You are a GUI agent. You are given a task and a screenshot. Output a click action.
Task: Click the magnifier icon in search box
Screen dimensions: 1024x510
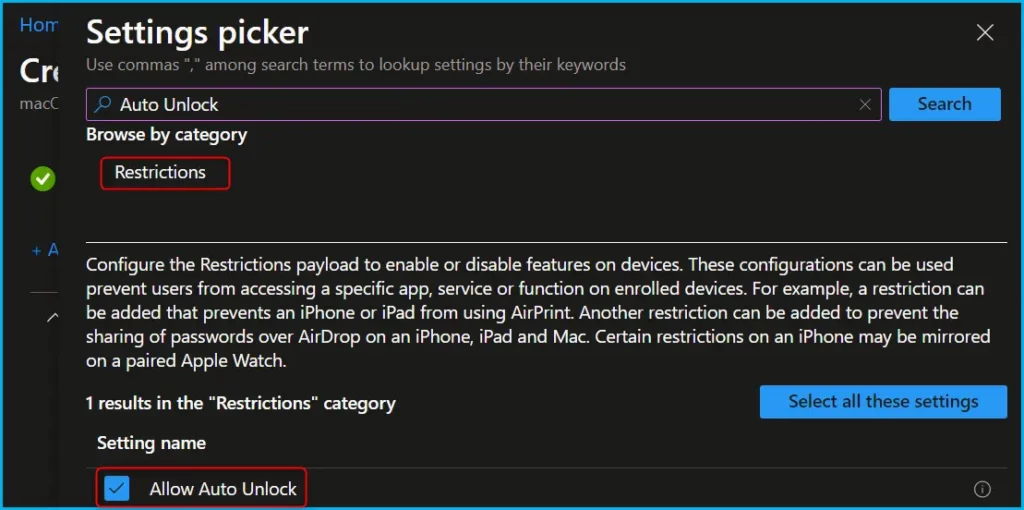click(103, 104)
